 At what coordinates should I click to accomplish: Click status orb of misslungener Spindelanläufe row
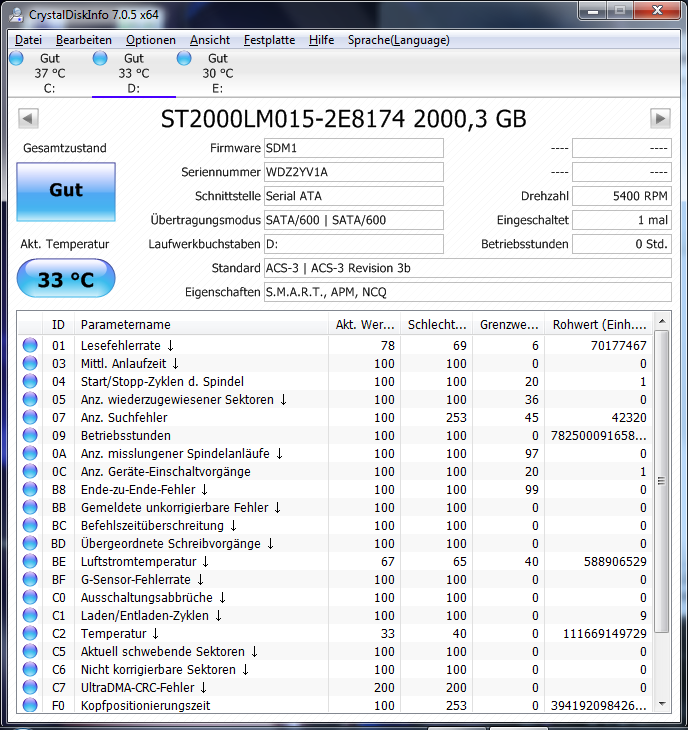pyautogui.click(x=30, y=453)
